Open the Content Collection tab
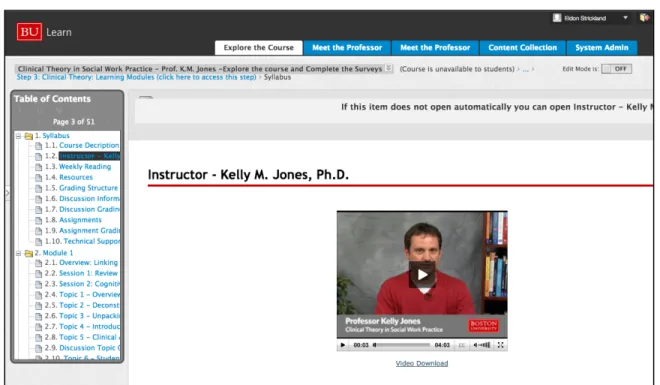 (x=522, y=48)
